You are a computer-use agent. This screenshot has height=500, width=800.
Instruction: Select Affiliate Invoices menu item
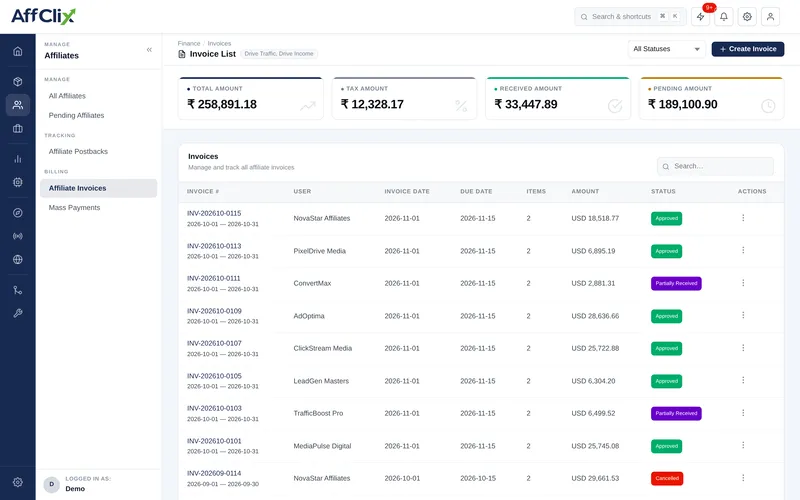[x=98, y=188]
